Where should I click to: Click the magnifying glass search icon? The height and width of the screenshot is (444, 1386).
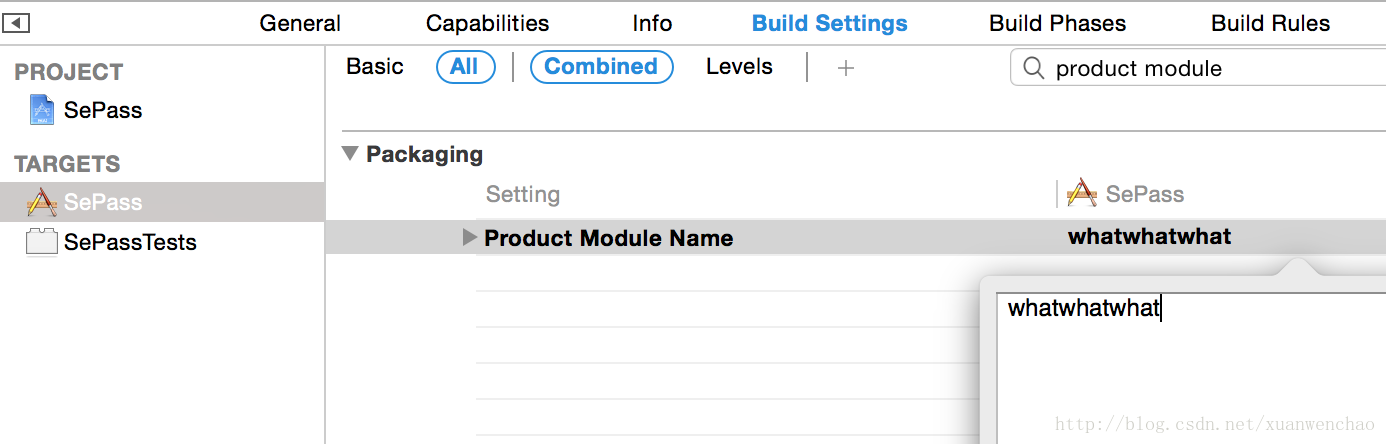pos(1033,68)
